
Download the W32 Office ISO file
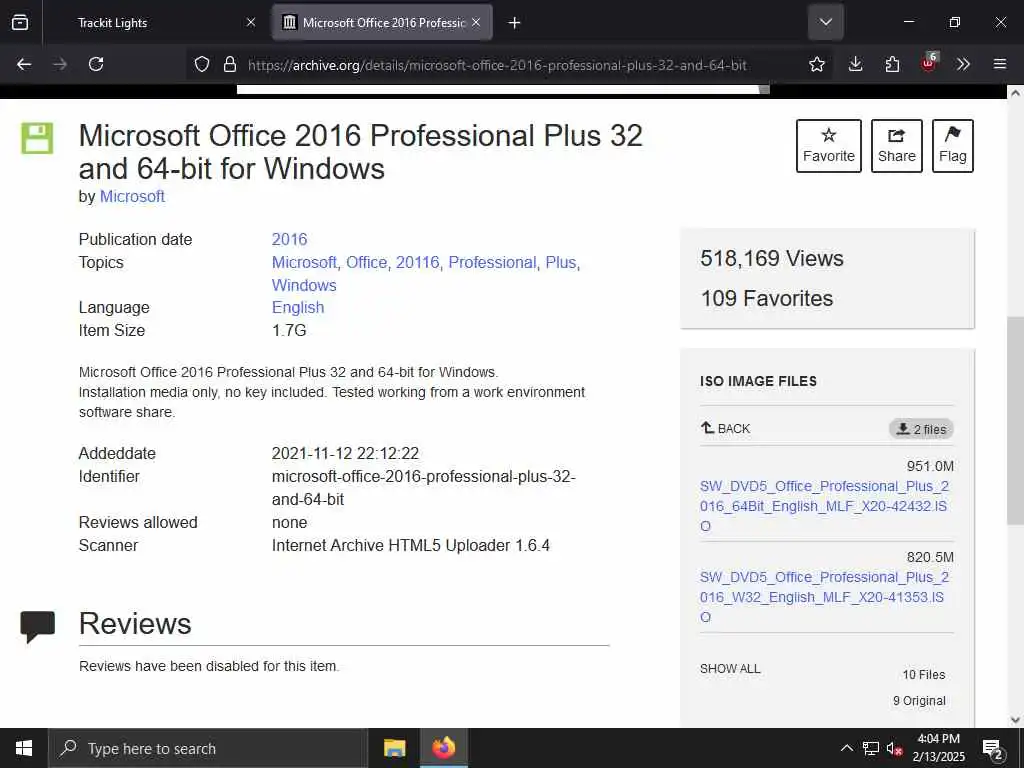pyautogui.click(x=824, y=597)
